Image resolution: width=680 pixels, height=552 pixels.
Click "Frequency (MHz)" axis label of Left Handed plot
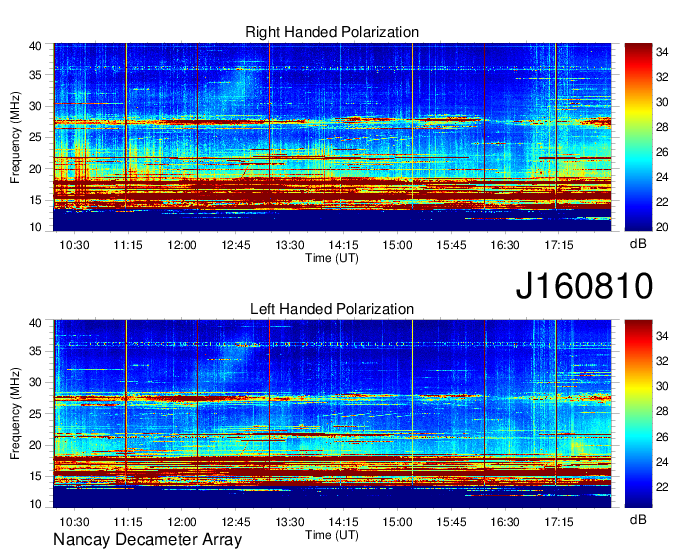(x=15, y=414)
